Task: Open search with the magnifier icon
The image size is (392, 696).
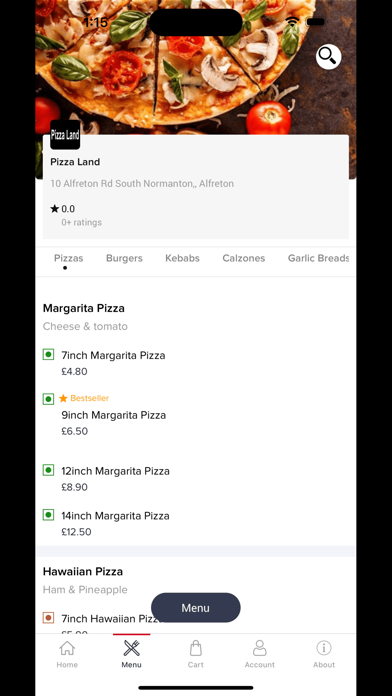Action: [329, 57]
